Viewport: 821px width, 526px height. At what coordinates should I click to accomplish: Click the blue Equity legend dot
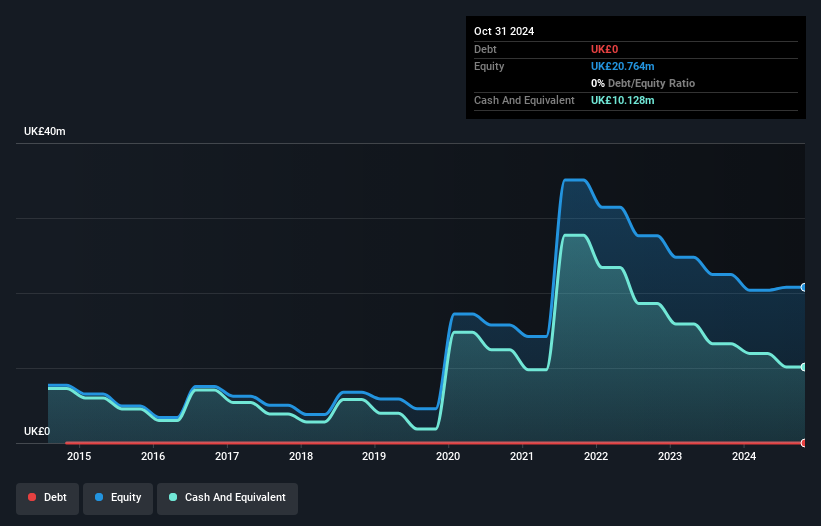tap(99, 497)
